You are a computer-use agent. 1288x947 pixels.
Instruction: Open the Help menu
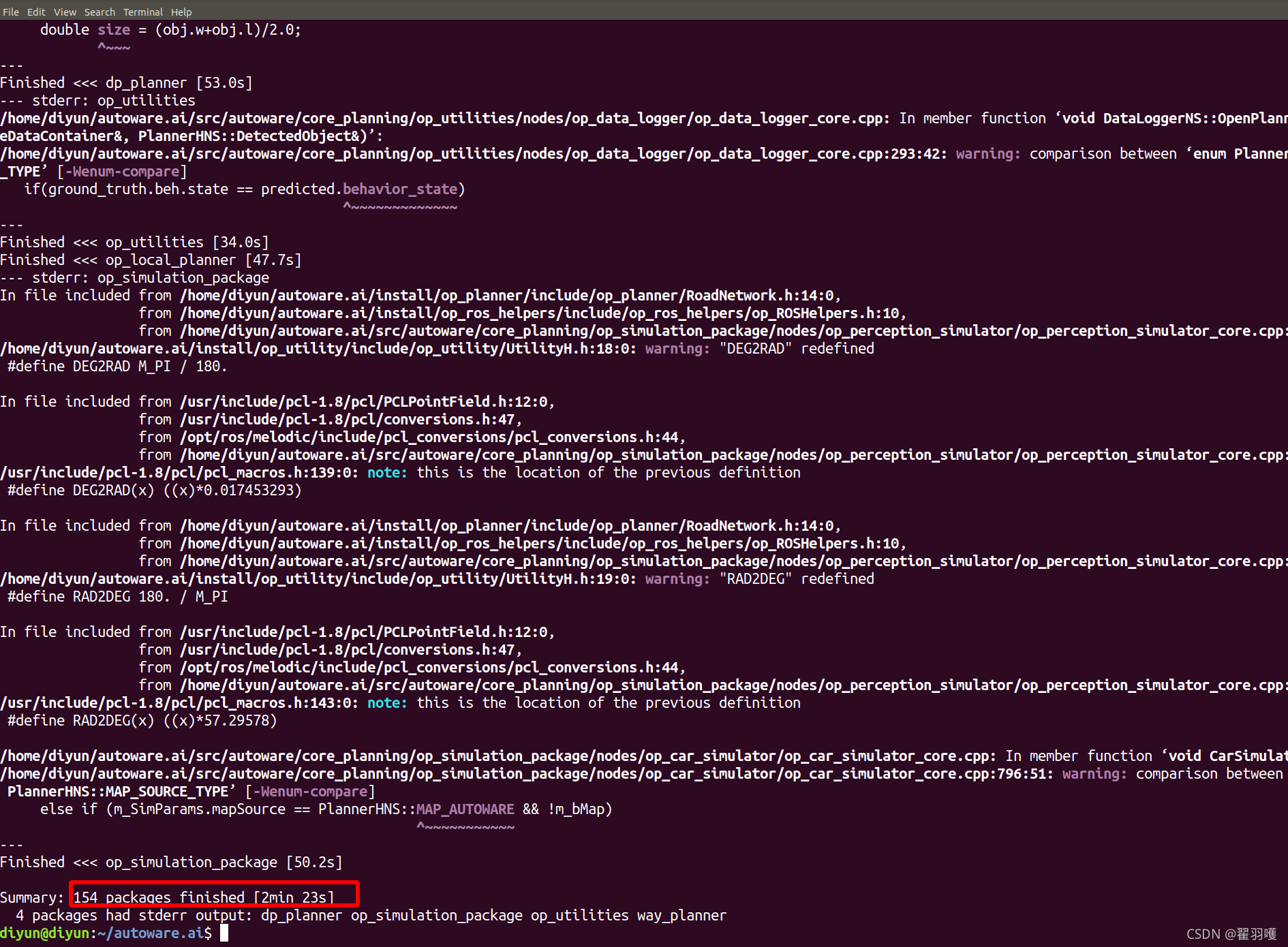point(181,12)
